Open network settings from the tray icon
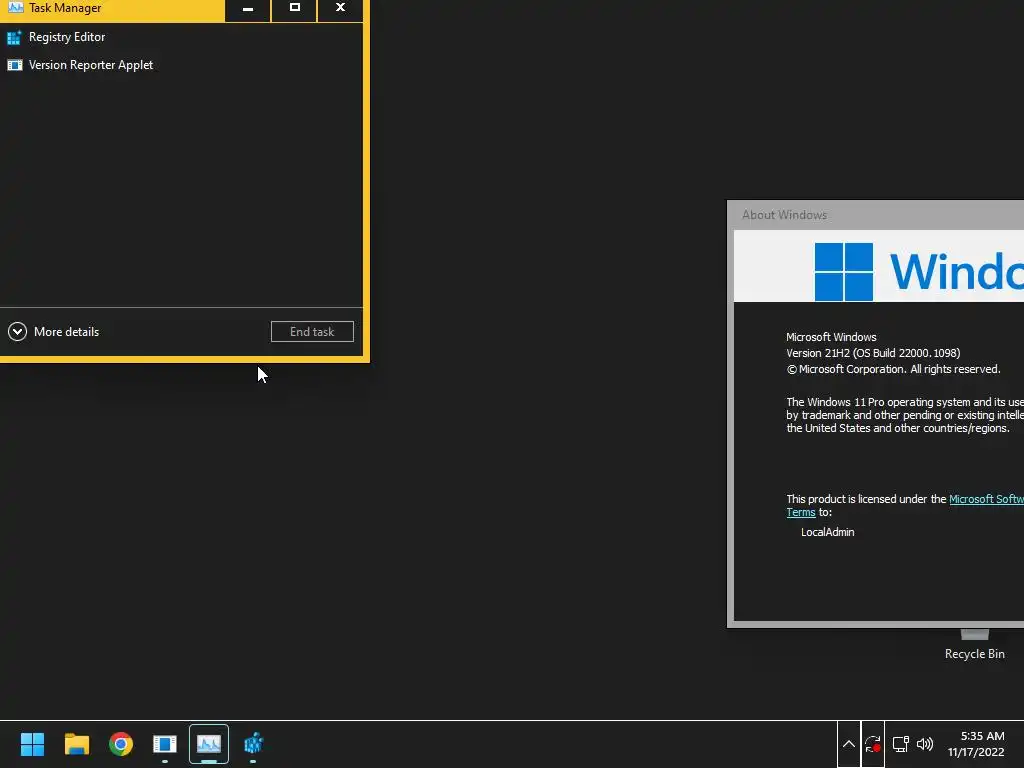1024x768 pixels. (901, 744)
